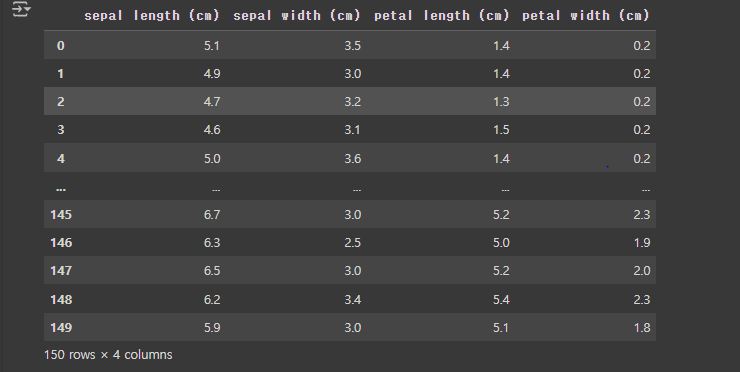Click sepal width value 2.5 in row 146
The height and width of the screenshot is (372, 740).
353,243
